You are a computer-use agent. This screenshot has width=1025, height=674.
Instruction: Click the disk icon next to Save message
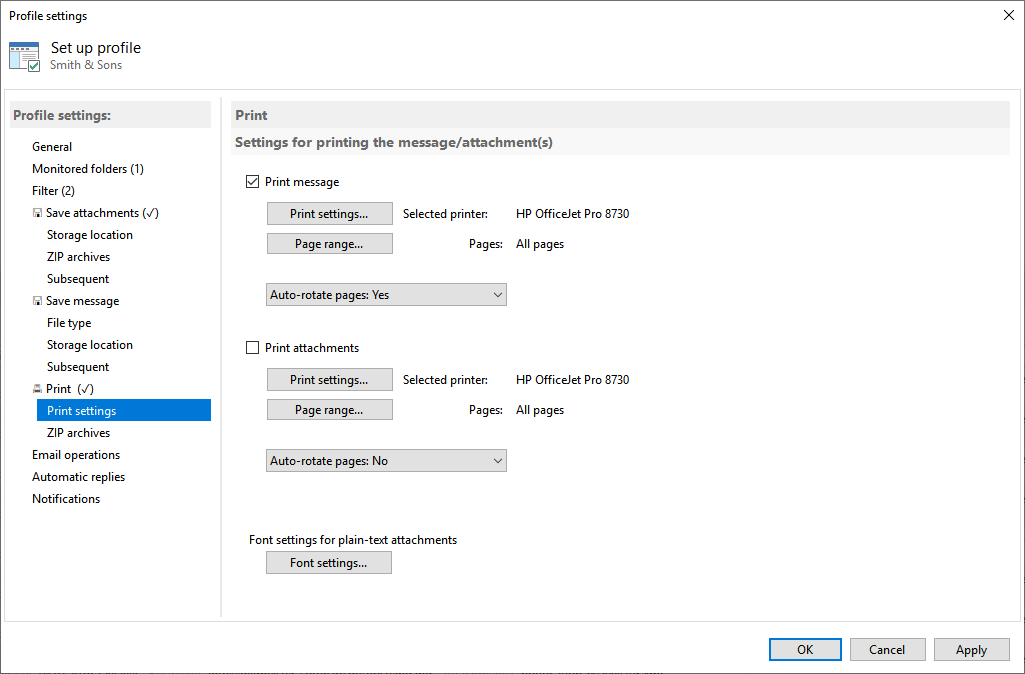pos(36,300)
